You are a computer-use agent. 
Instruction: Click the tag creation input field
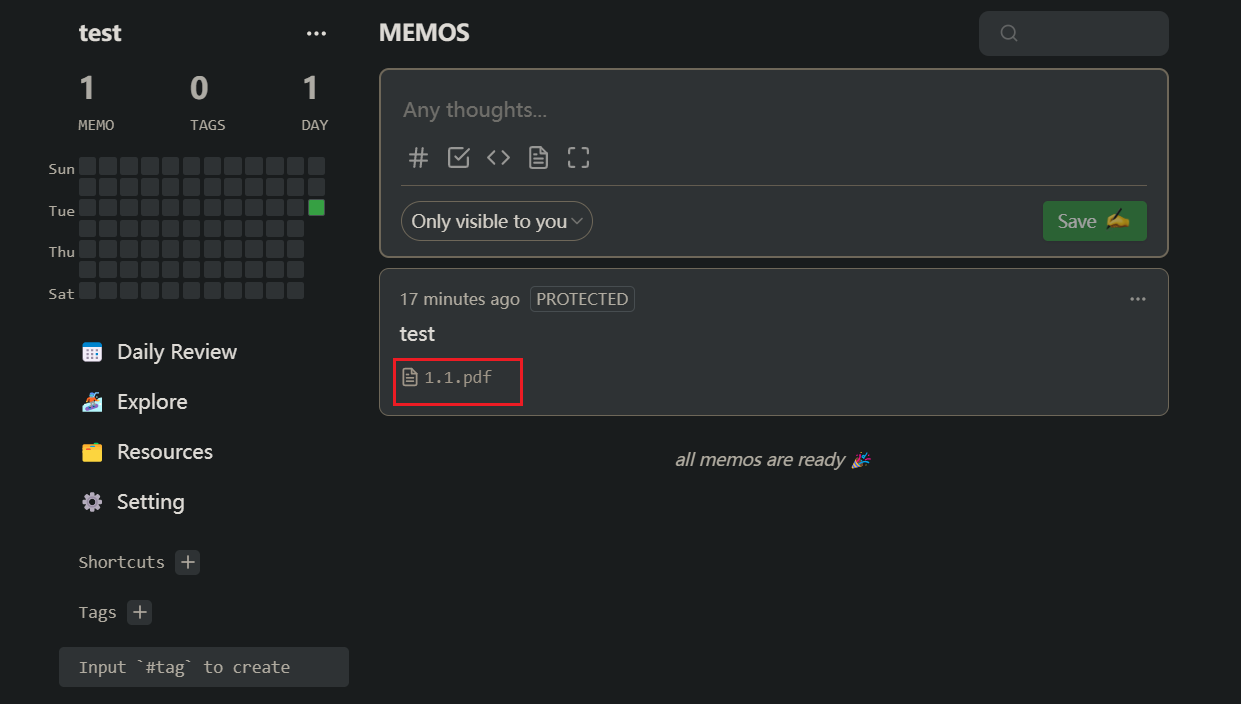[203, 666]
